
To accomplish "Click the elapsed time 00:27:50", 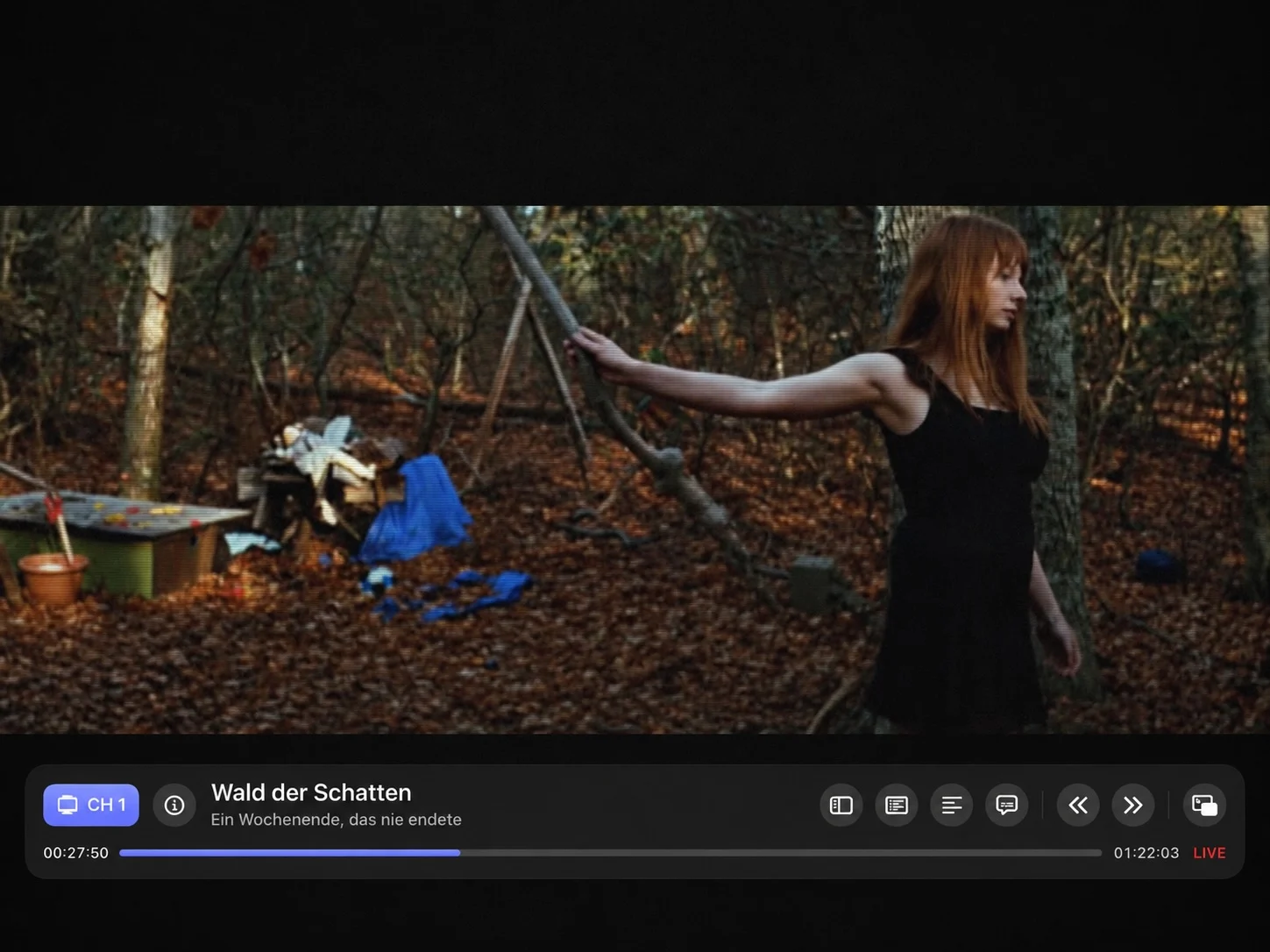I will (76, 853).
